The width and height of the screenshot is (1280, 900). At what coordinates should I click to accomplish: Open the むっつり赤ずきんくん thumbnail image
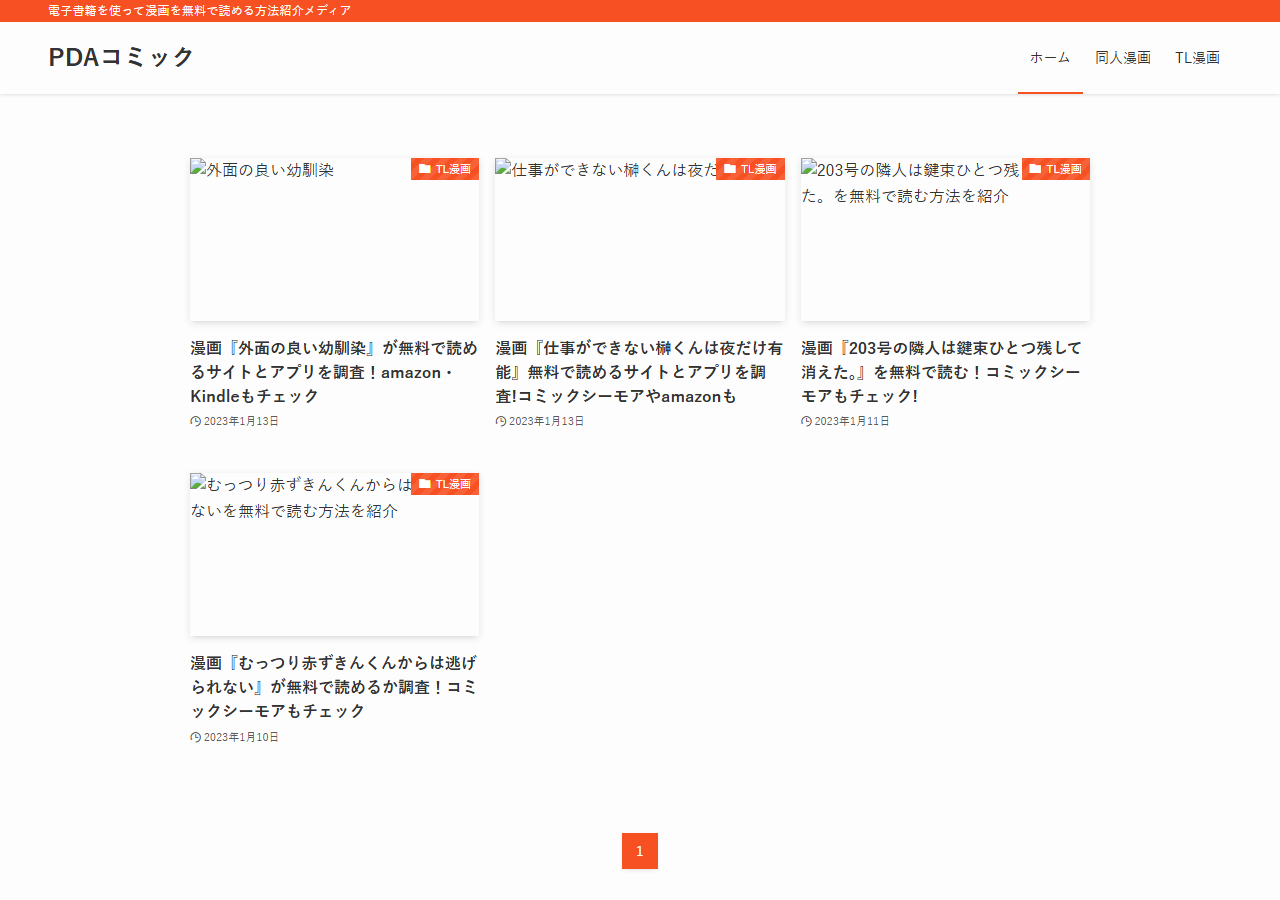pyautogui.click(x=334, y=554)
